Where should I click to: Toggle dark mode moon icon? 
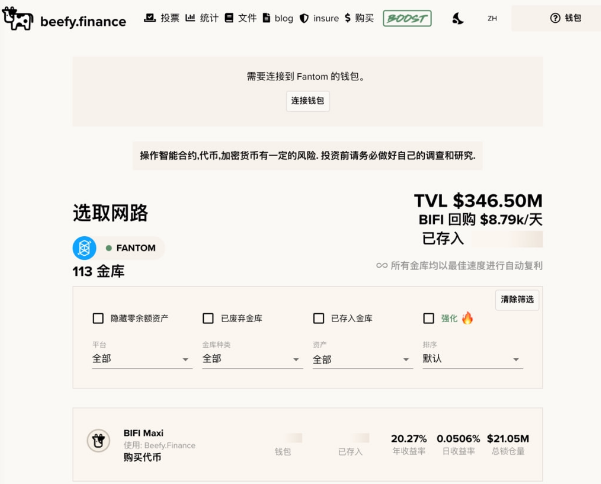458,18
